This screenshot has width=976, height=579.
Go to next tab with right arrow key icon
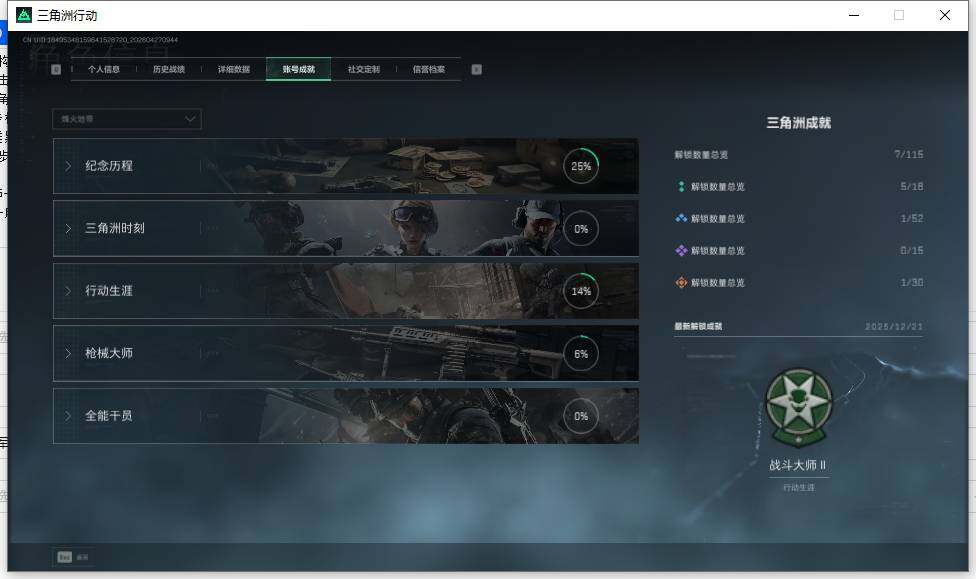tap(476, 69)
